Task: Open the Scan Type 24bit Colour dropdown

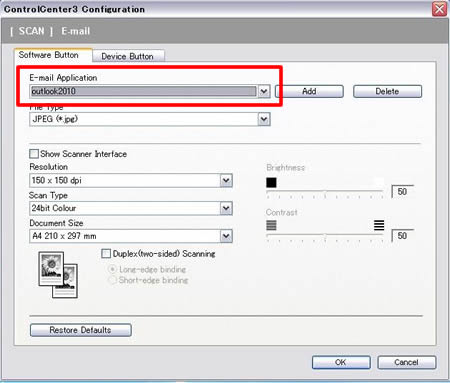Action: 226,208
